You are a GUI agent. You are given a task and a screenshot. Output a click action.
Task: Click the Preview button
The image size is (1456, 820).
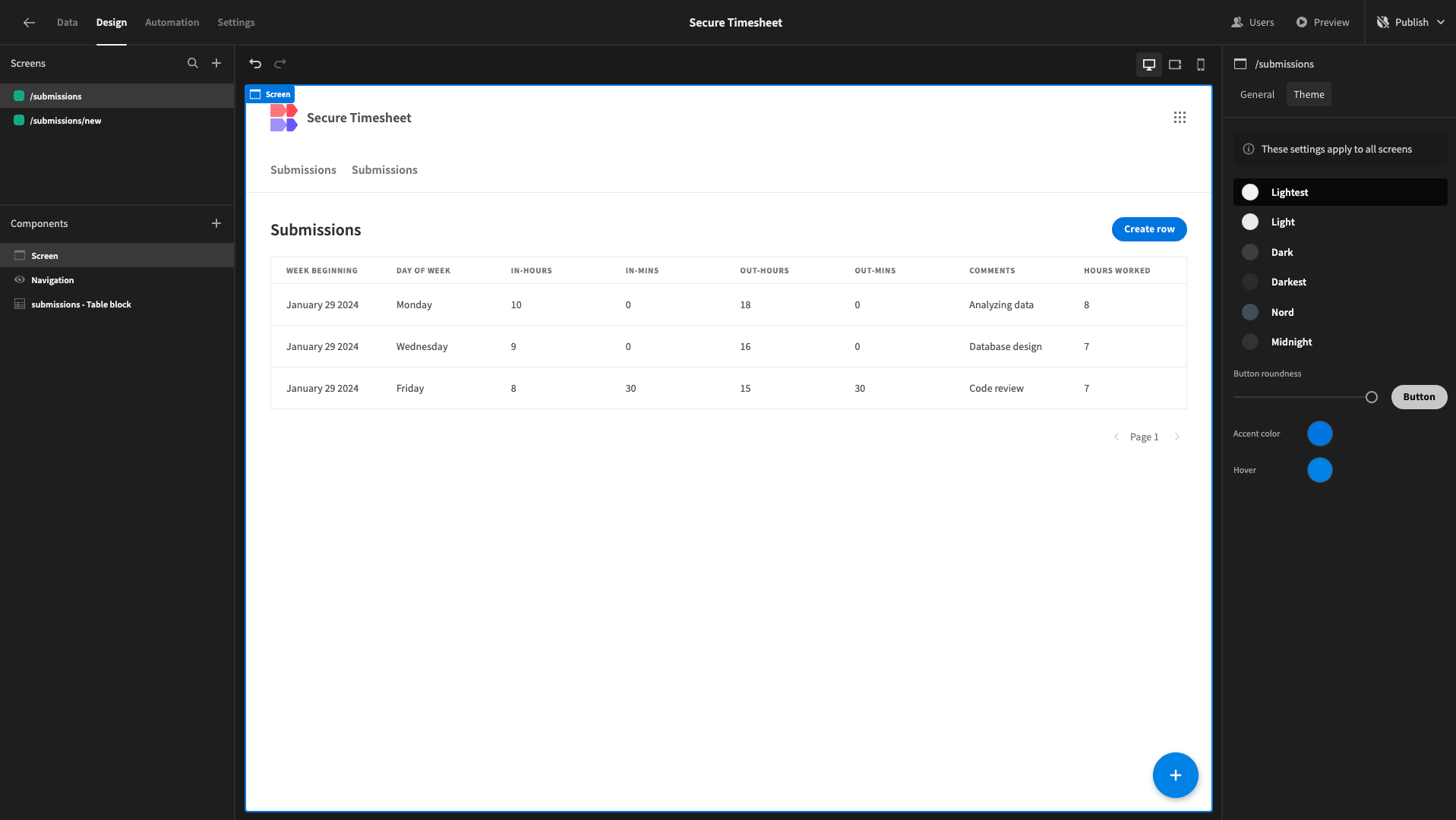1322,23
